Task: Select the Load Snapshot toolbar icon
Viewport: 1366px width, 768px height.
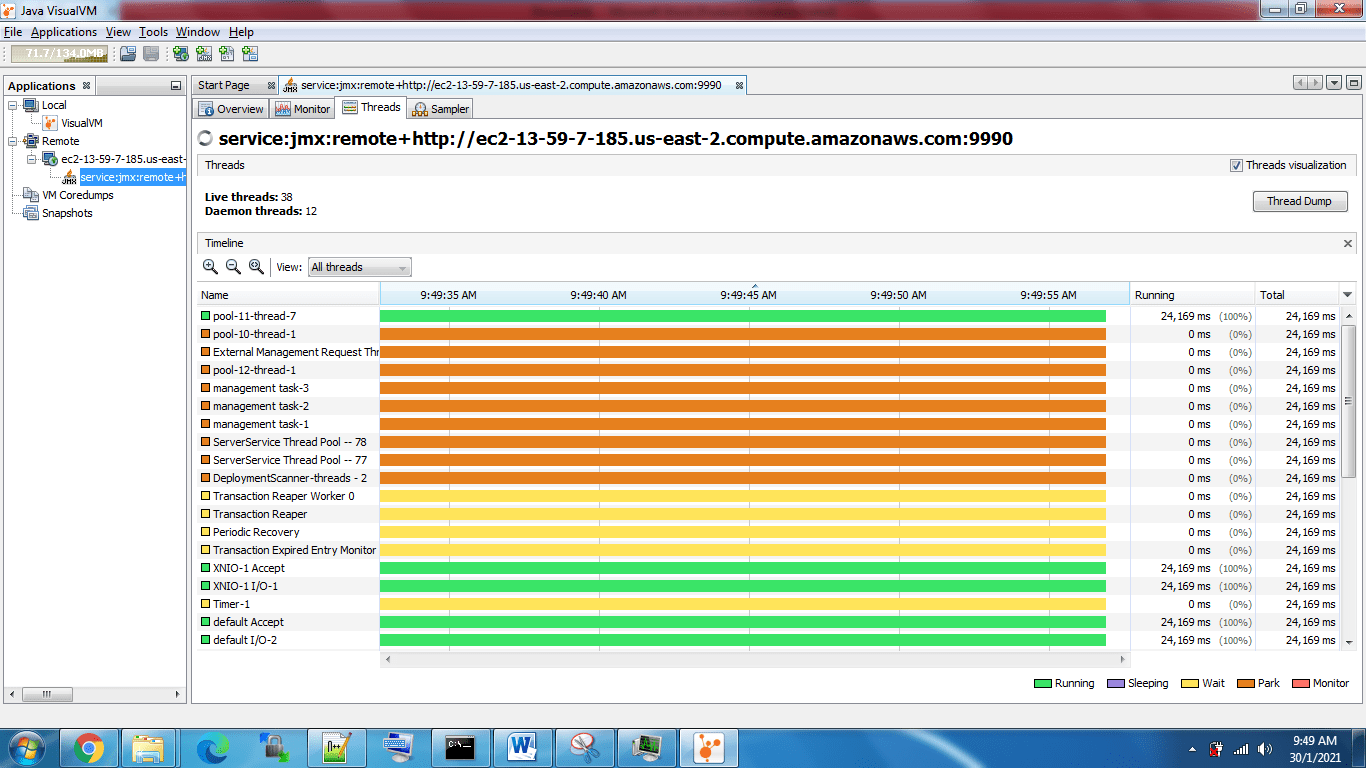Action: (127, 55)
